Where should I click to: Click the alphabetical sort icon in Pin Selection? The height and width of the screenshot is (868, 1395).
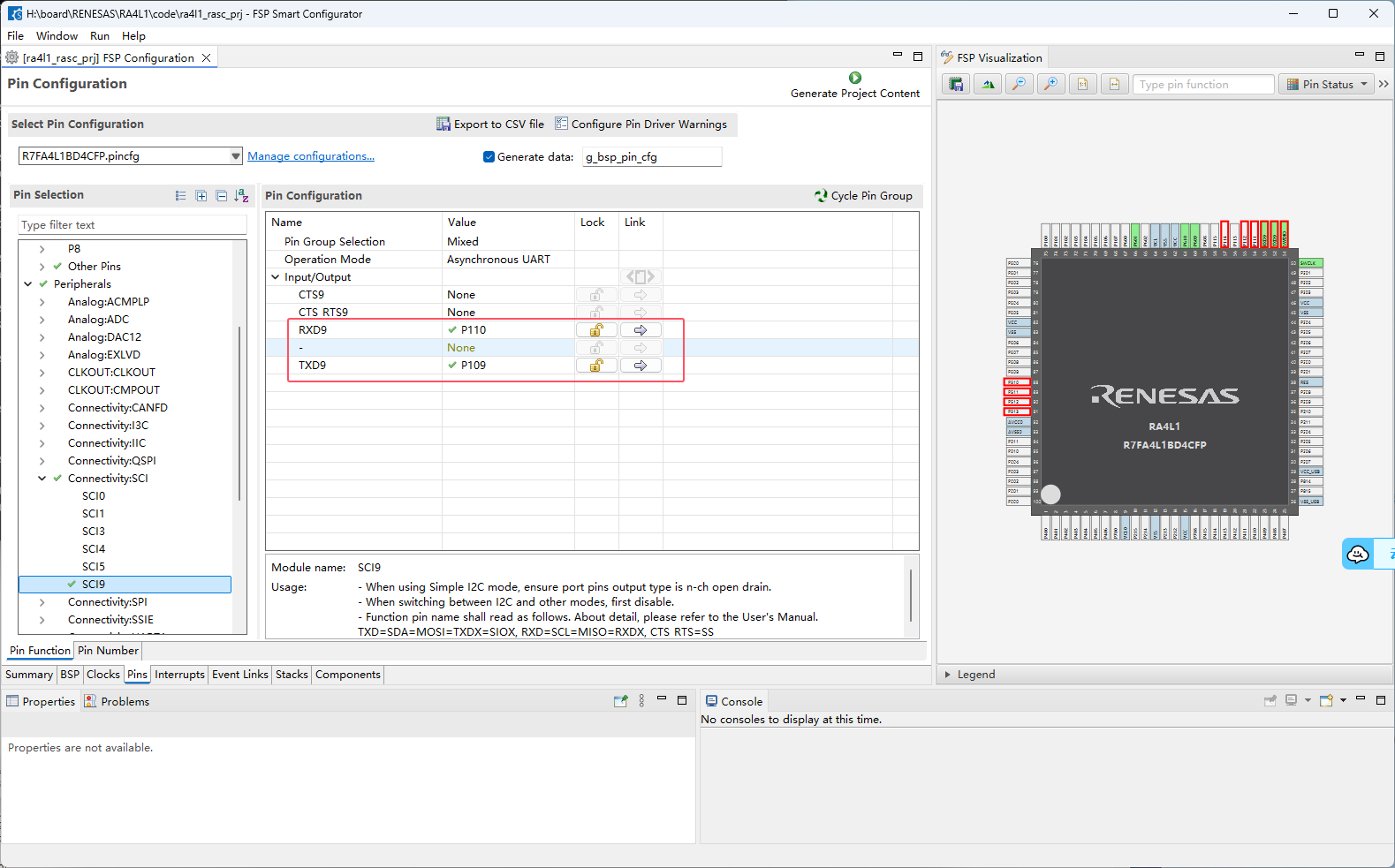click(x=241, y=196)
